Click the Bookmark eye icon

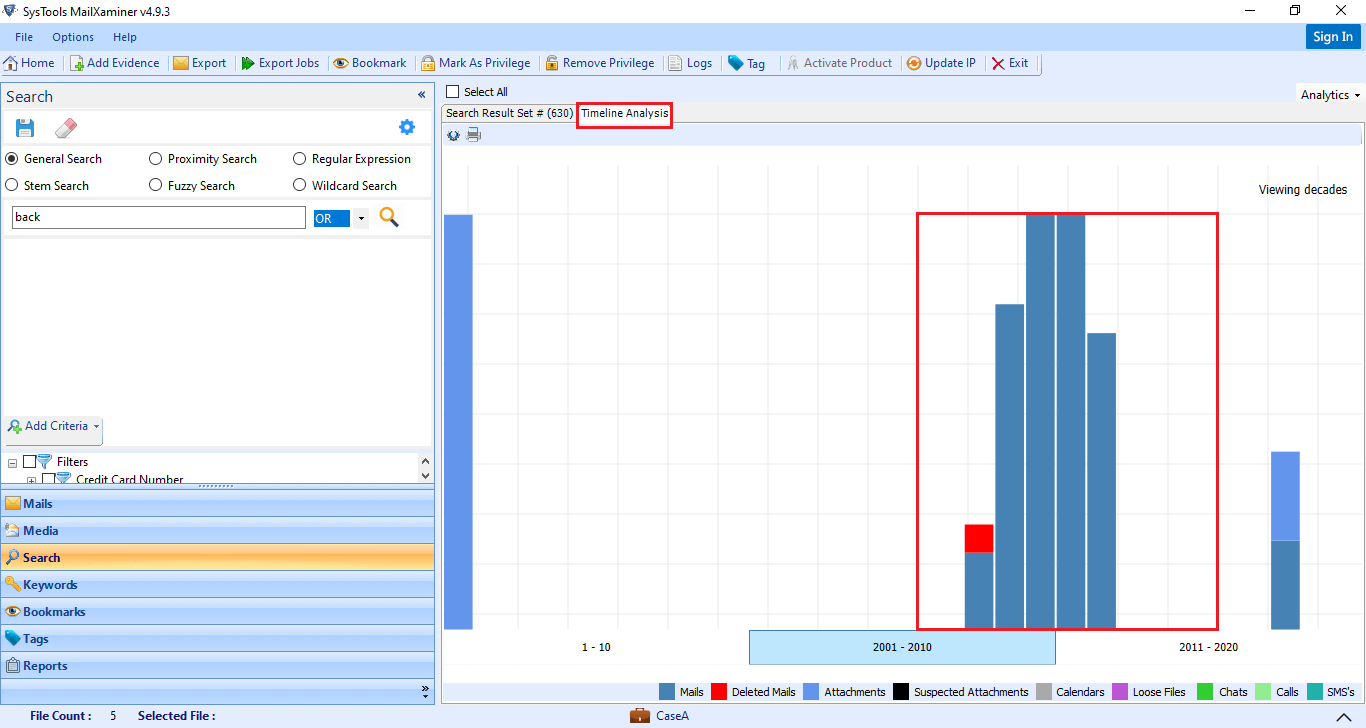341,63
